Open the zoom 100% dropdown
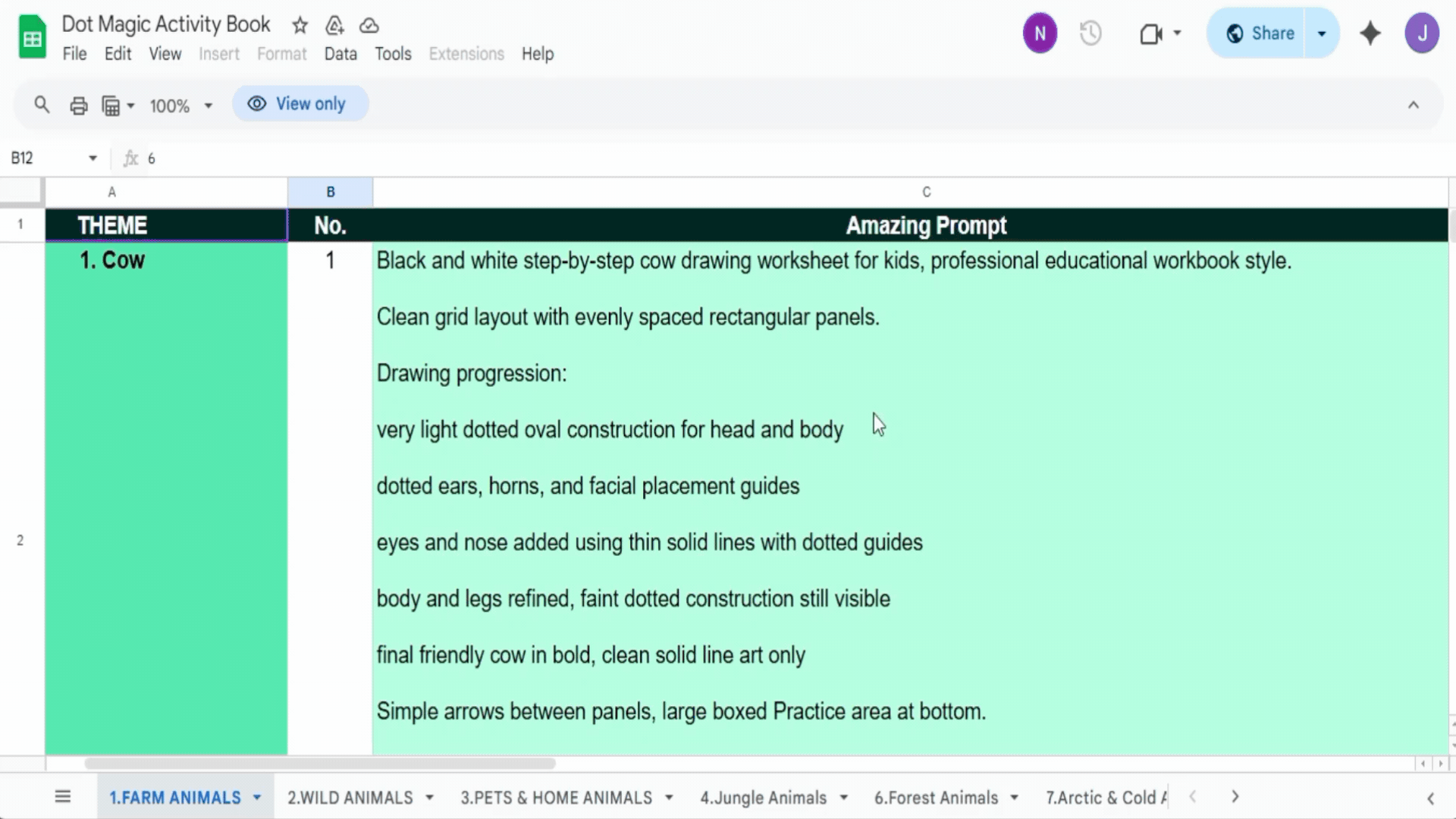Screen dimensions: 1456x819 [180, 105]
